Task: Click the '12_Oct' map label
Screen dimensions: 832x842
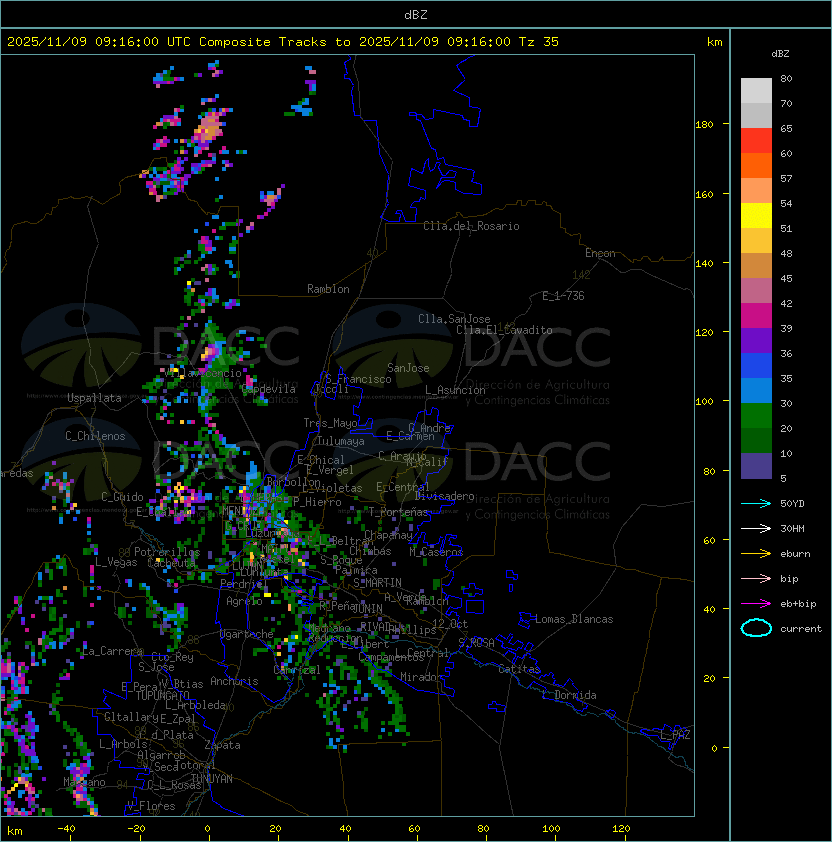Action: [450, 624]
